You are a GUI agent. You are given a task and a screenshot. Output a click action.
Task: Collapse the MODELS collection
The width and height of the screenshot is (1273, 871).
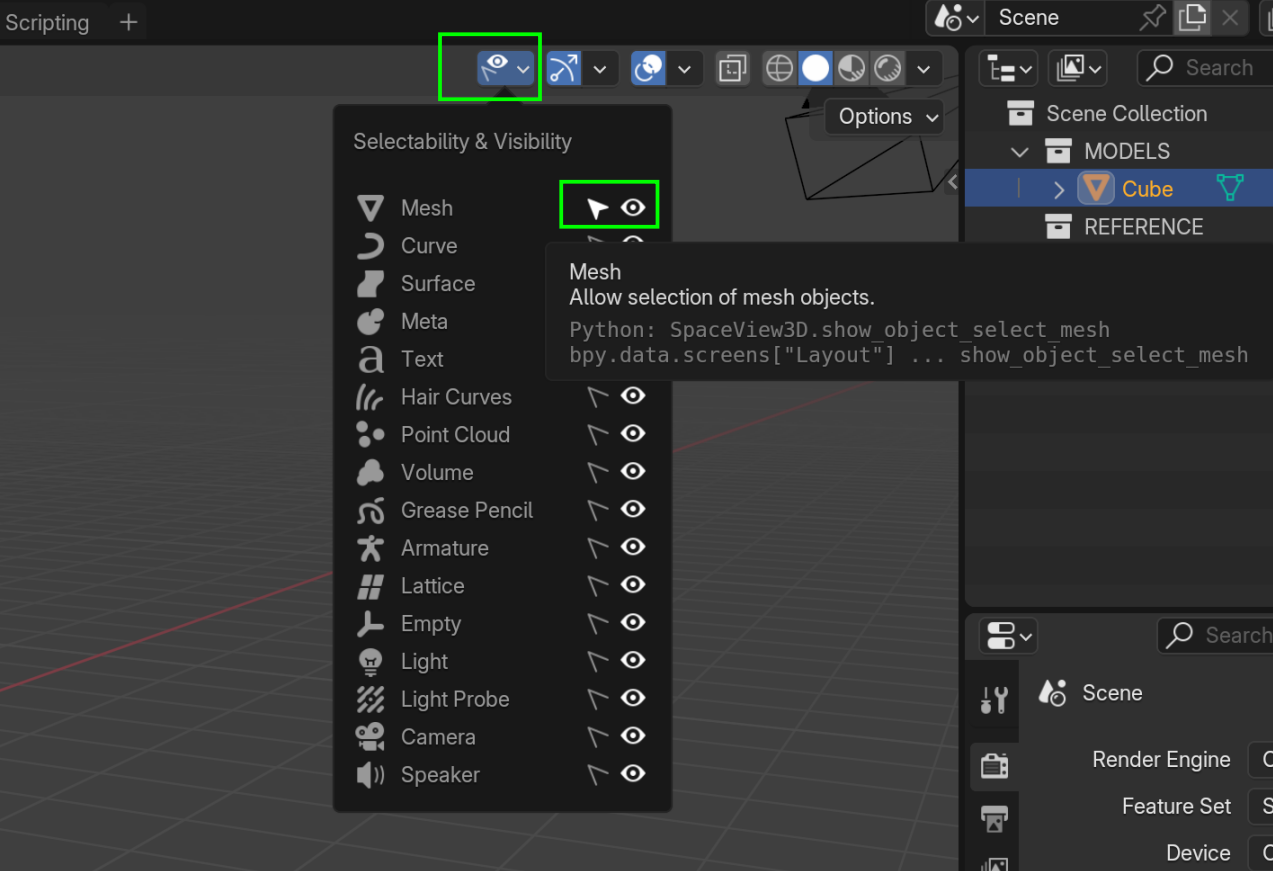pos(1017,150)
